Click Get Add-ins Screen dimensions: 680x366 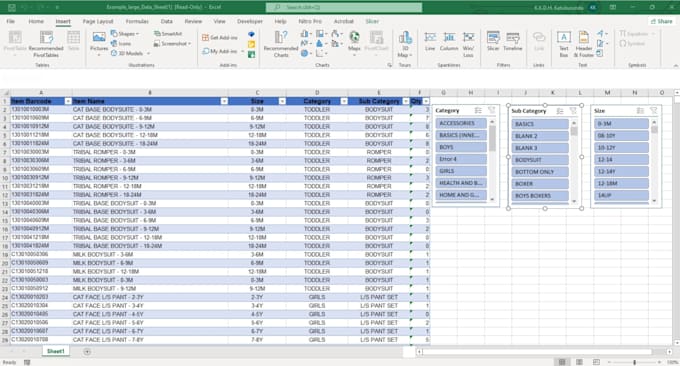[x=220, y=38]
